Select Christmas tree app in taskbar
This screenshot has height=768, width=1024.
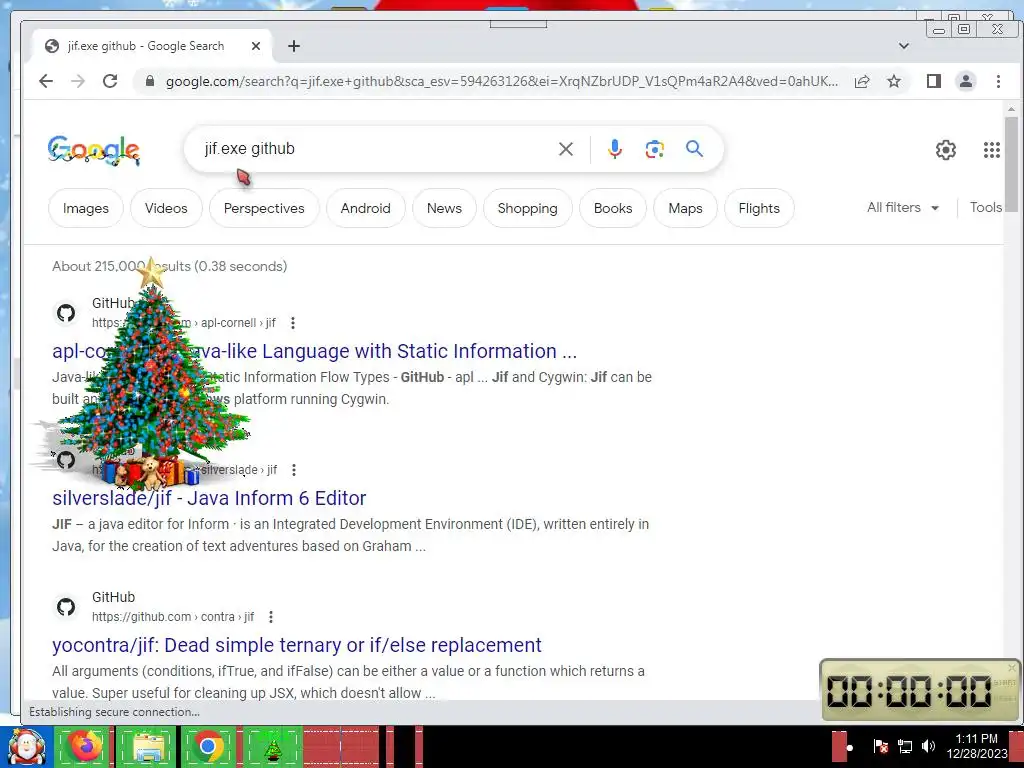(272, 747)
